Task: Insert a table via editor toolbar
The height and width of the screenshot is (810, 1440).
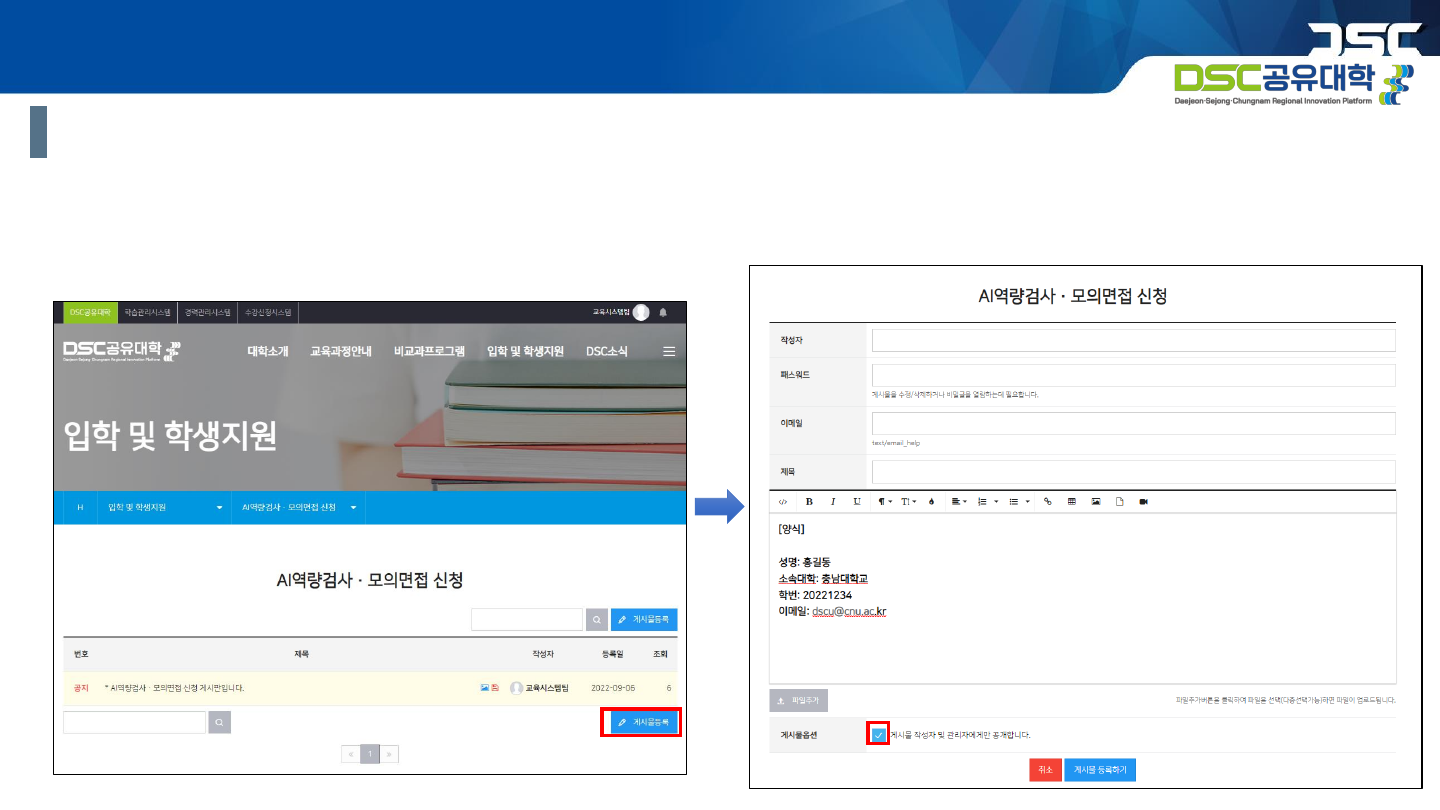Action: tap(1072, 502)
